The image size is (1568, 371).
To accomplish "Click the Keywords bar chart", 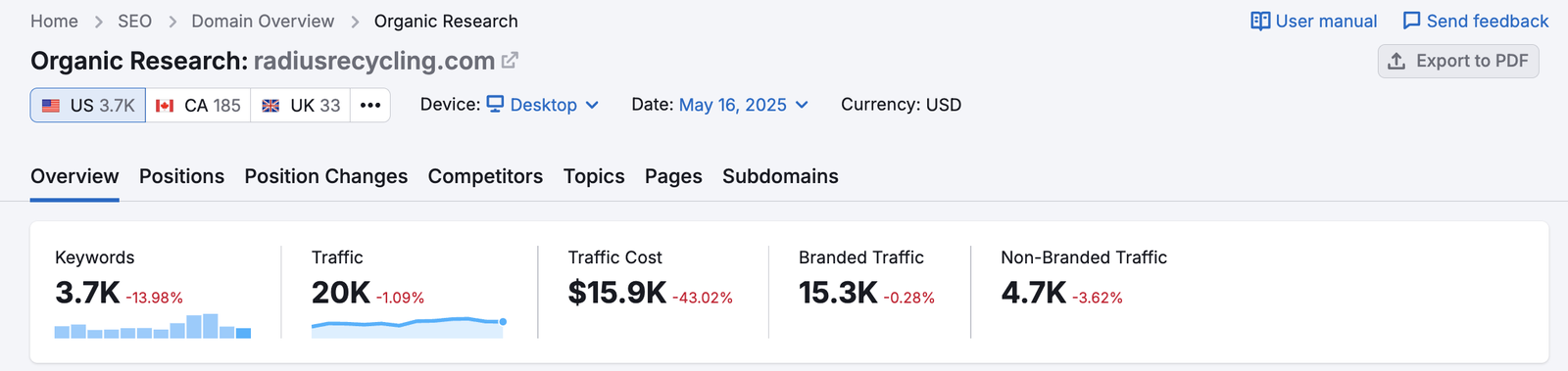I will [153, 326].
